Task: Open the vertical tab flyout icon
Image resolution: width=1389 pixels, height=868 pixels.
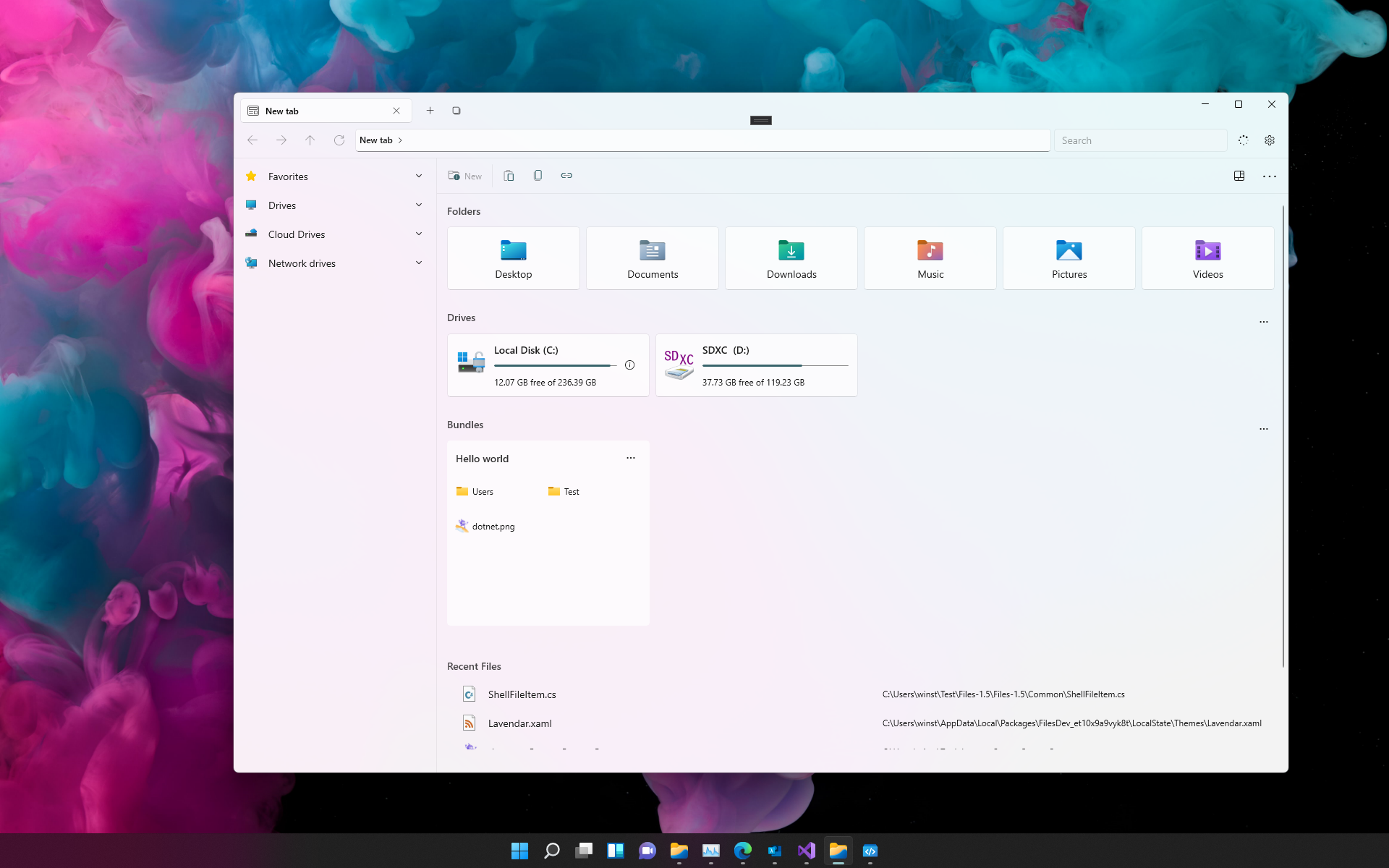Action: (x=456, y=111)
